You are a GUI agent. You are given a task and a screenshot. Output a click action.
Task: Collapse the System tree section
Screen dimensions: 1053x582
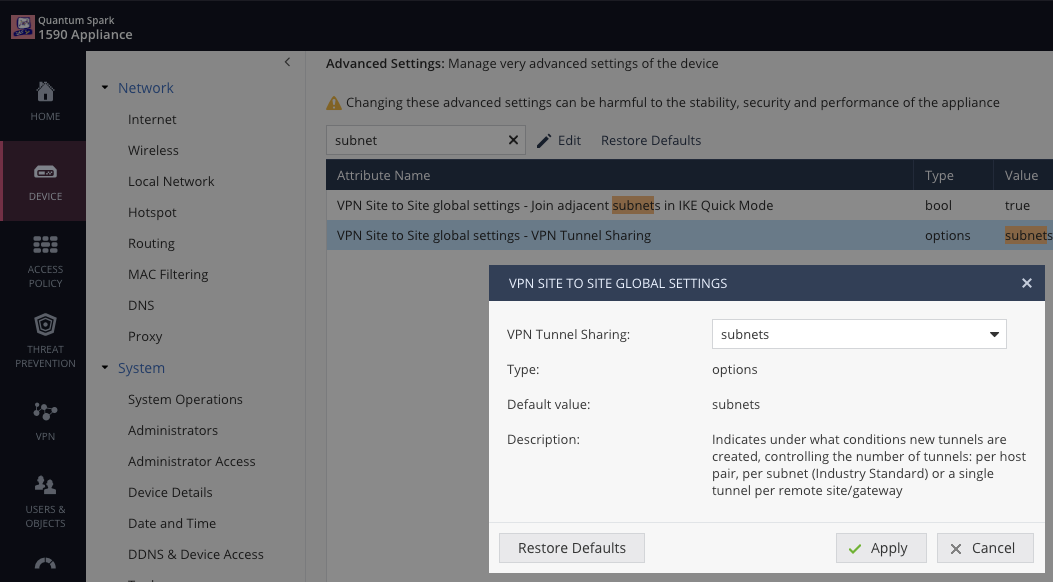click(x=105, y=368)
